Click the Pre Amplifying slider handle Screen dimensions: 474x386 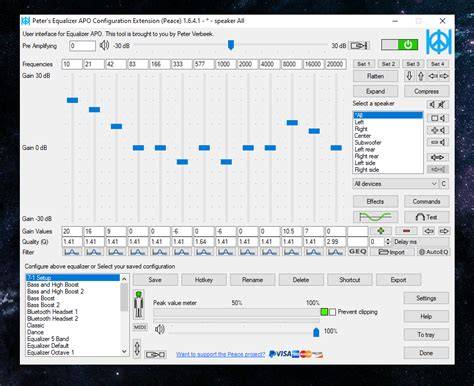231,45
